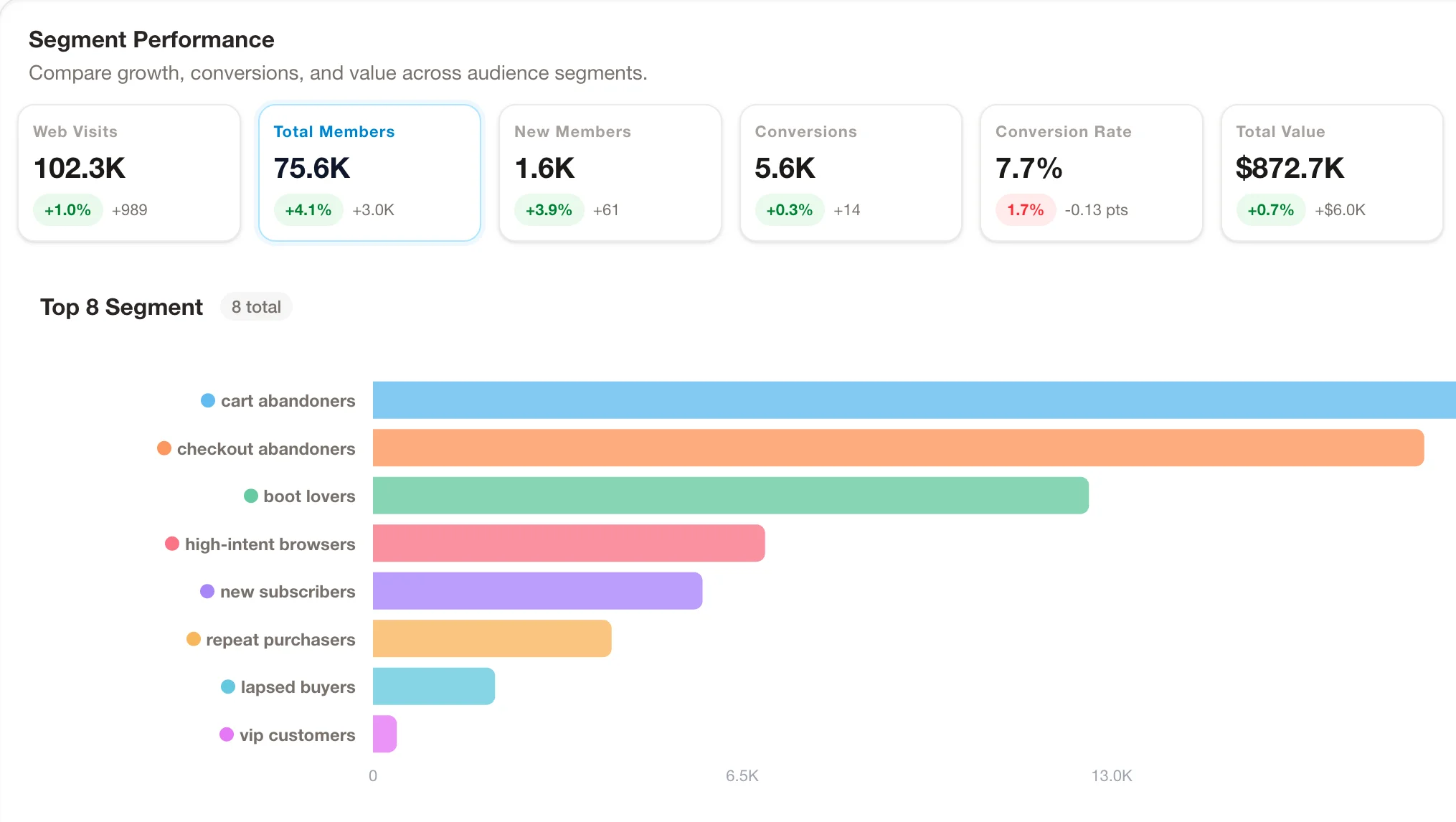1456x822 pixels.
Task: Click the boot lovers label
Action: pyautogui.click(x=309, y=496)
